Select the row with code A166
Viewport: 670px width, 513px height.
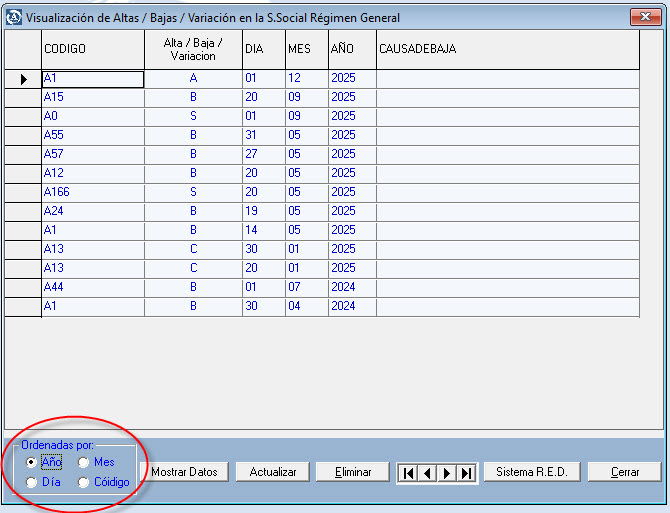92,192
